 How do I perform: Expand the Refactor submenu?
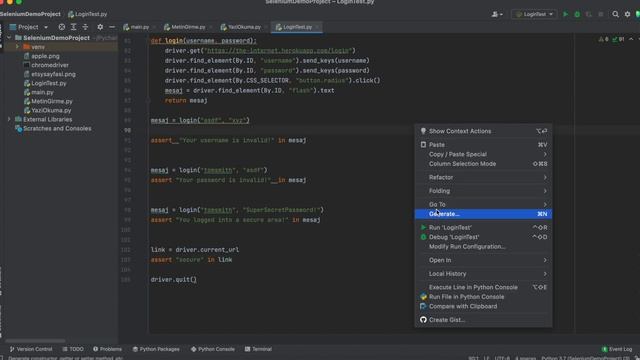point(483,177)
